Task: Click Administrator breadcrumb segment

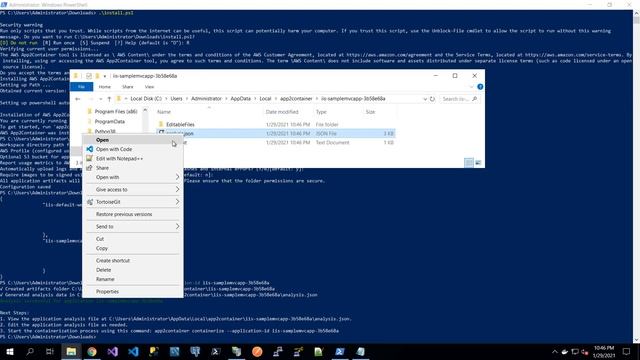Action: click(206, 99)
